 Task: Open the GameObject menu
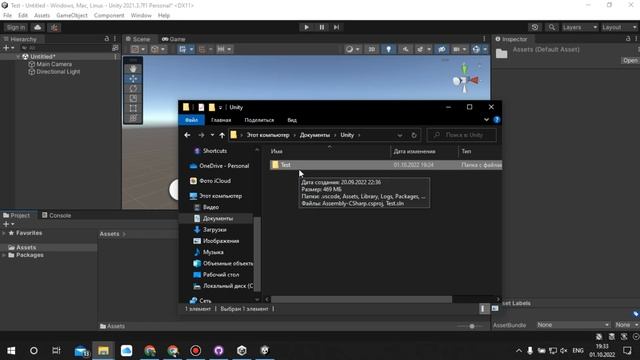click(x=72, y=16)
